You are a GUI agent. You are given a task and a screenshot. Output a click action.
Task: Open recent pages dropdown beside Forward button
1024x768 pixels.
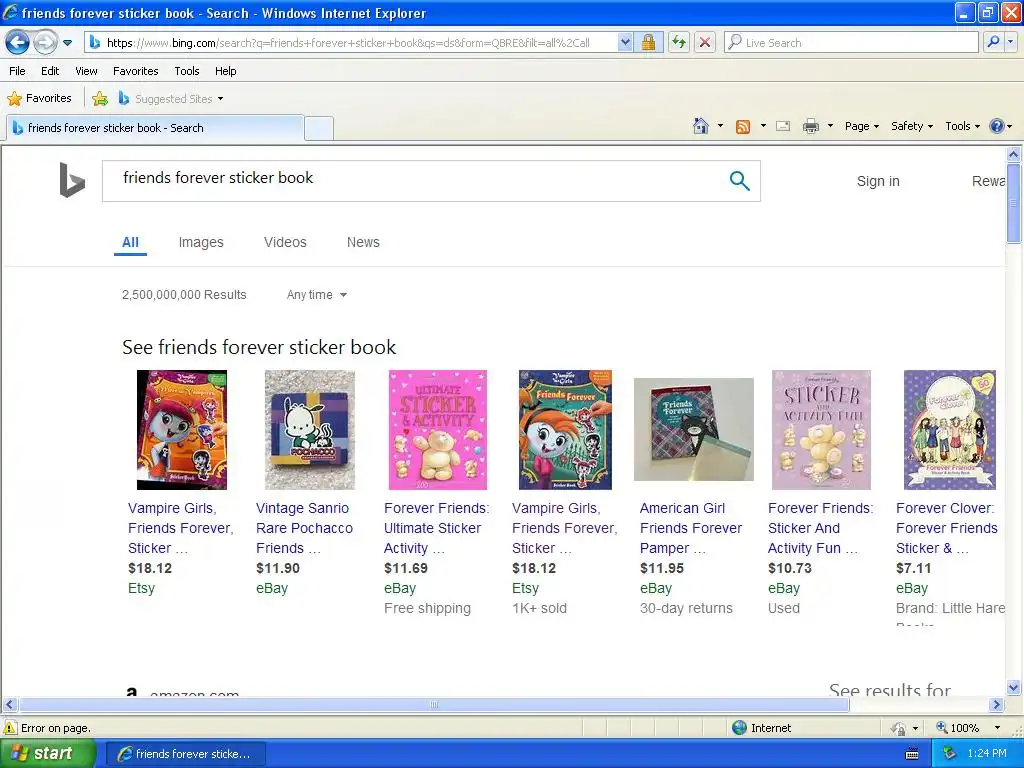pos(67,43)
